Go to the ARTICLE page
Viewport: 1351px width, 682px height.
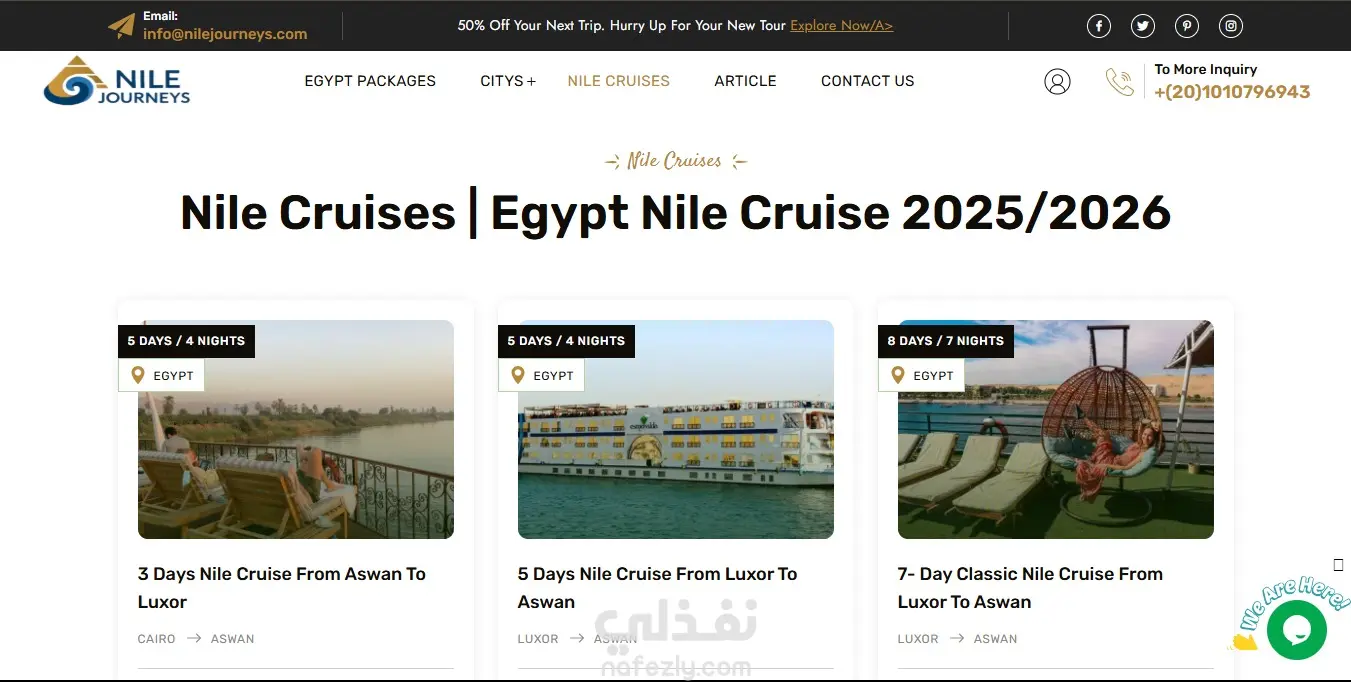click(745, 81)
